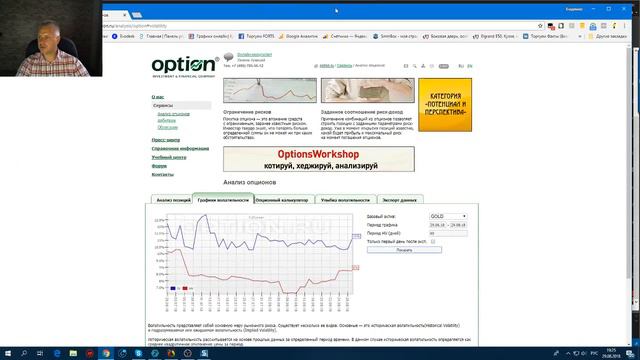Open the Forum sidebar link
Screen dimensions: 640x360
[159, 166]
